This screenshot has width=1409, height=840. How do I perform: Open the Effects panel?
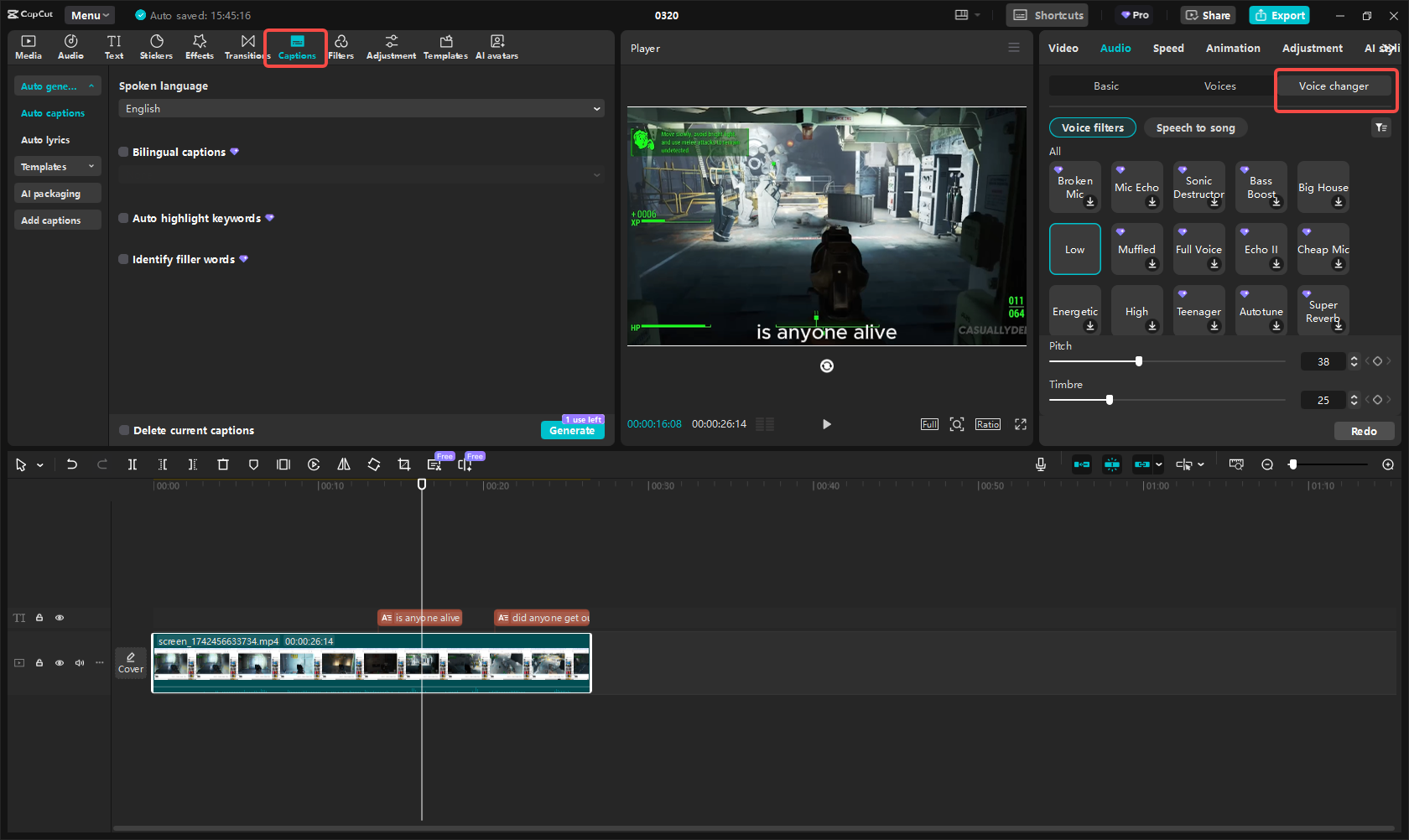[199, 46]
